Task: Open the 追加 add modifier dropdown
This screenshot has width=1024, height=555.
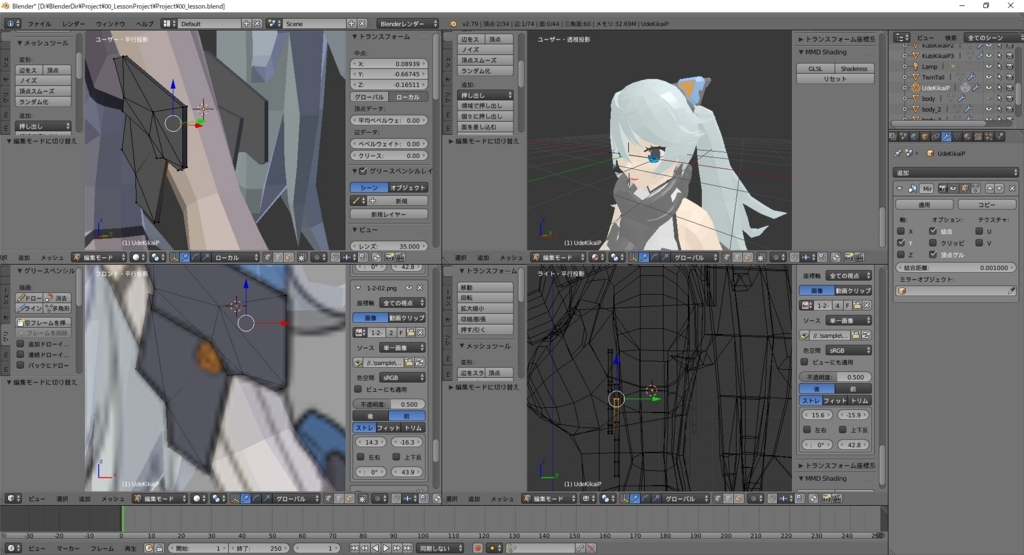Action: click(x=955, y=173)
